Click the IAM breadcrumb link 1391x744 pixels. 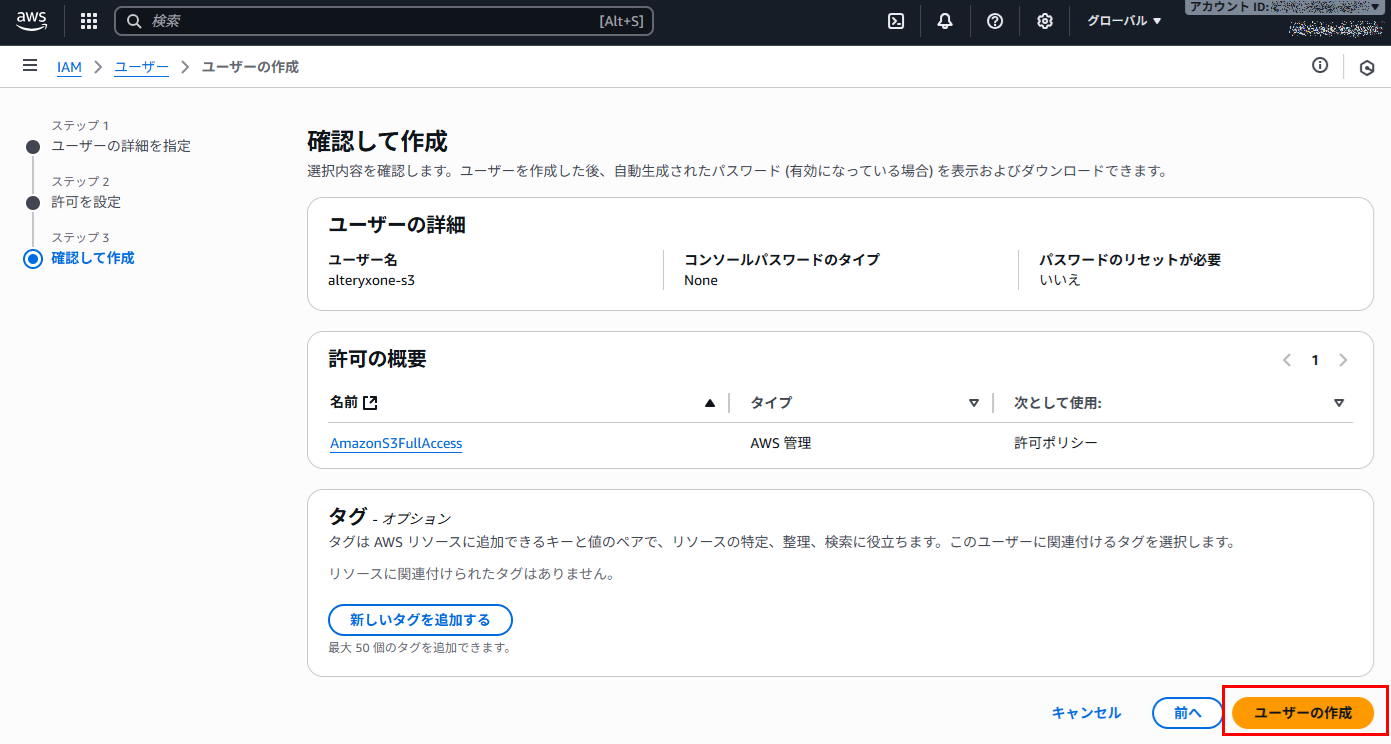coord(69,67)
